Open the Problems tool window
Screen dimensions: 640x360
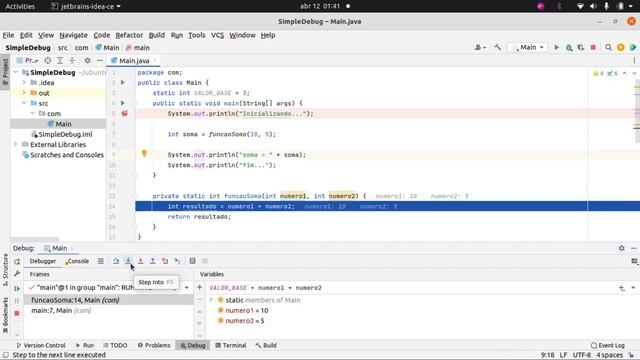point(154,345)
